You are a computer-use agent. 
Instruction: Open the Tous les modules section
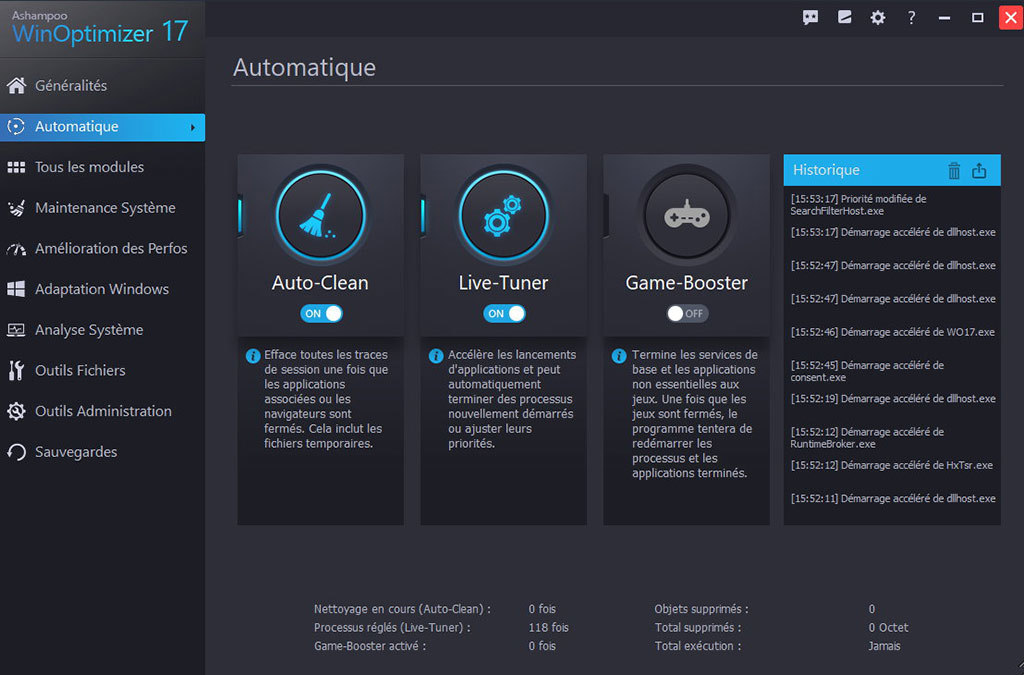[x=89, y=167]
